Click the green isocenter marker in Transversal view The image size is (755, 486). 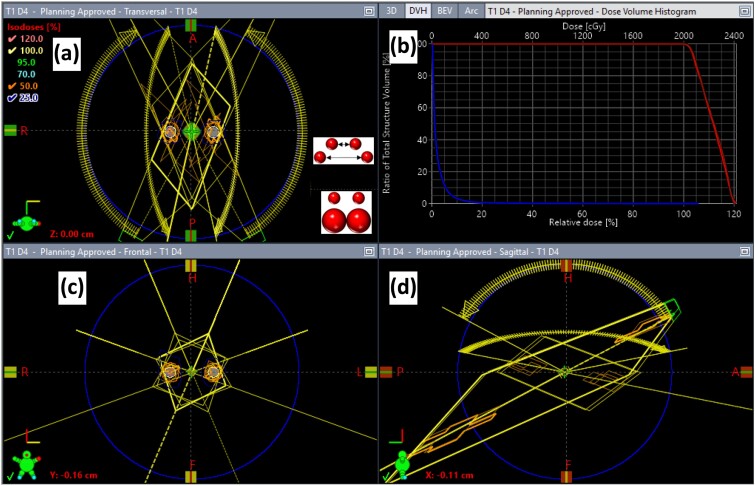tap(192, 130)
